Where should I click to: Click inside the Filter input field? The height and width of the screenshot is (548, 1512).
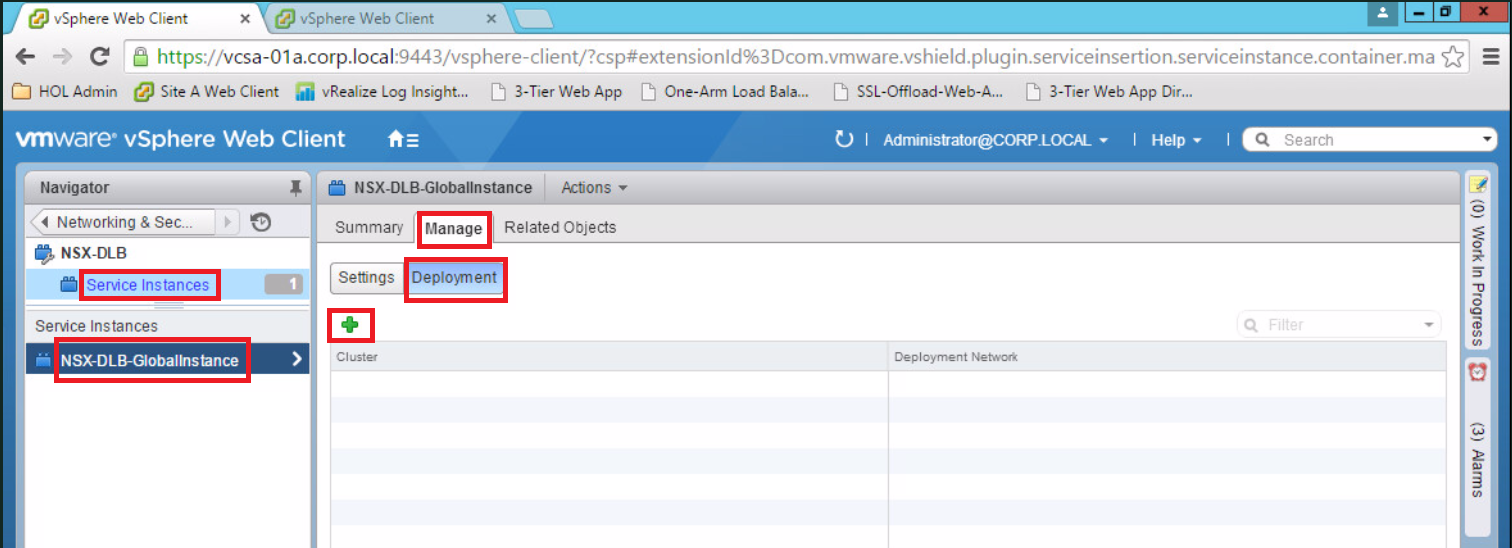coord(1342,325)
